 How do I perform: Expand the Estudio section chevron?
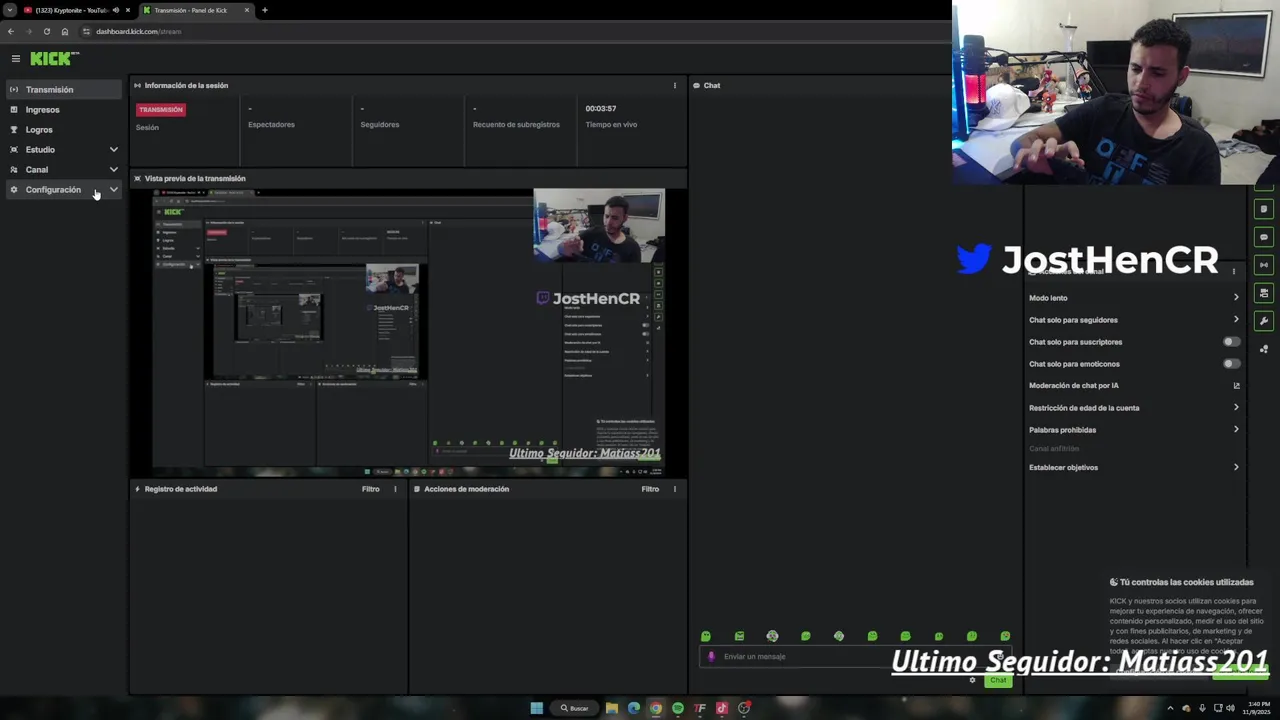(113, 150)
